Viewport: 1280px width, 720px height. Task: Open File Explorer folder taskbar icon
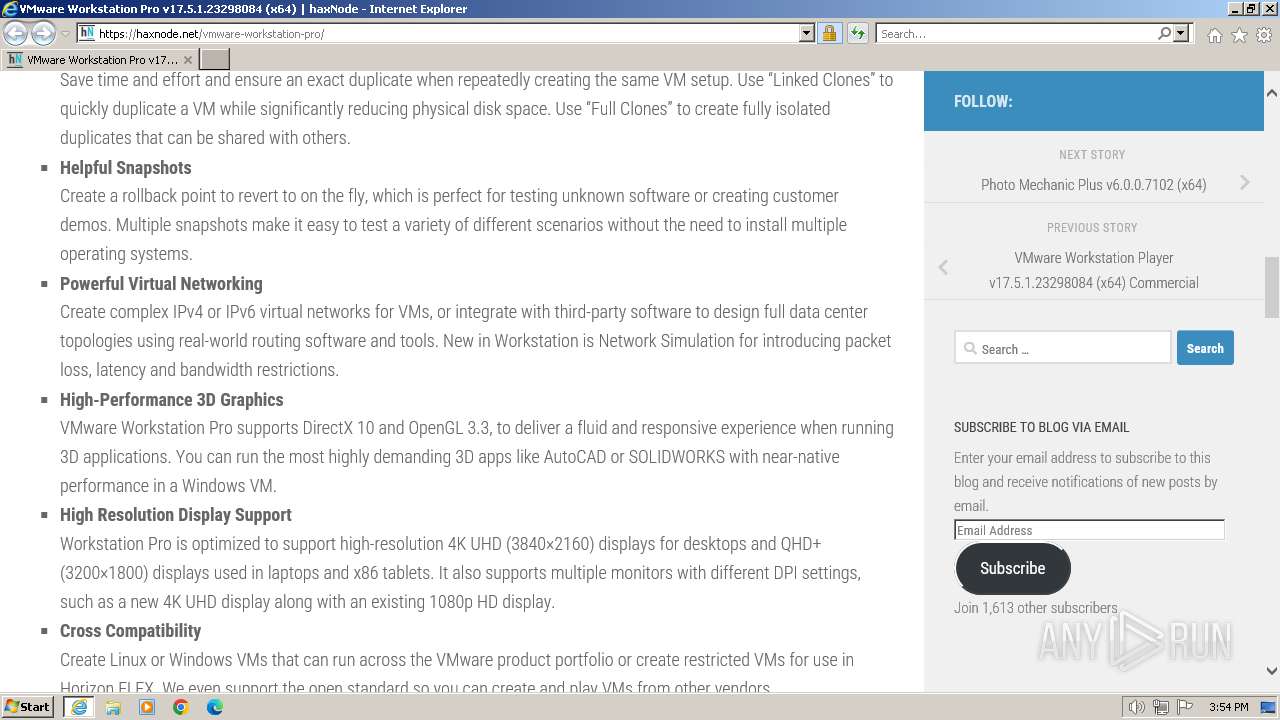point(113,707)
